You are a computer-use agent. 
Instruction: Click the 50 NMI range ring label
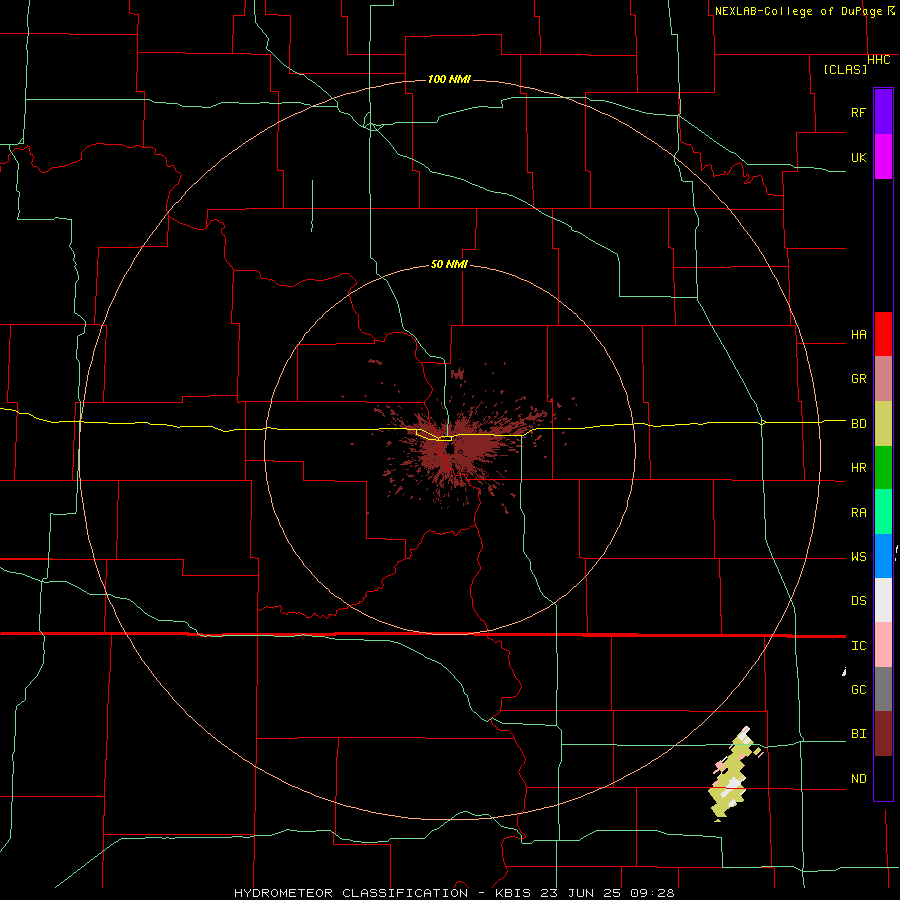449,264
